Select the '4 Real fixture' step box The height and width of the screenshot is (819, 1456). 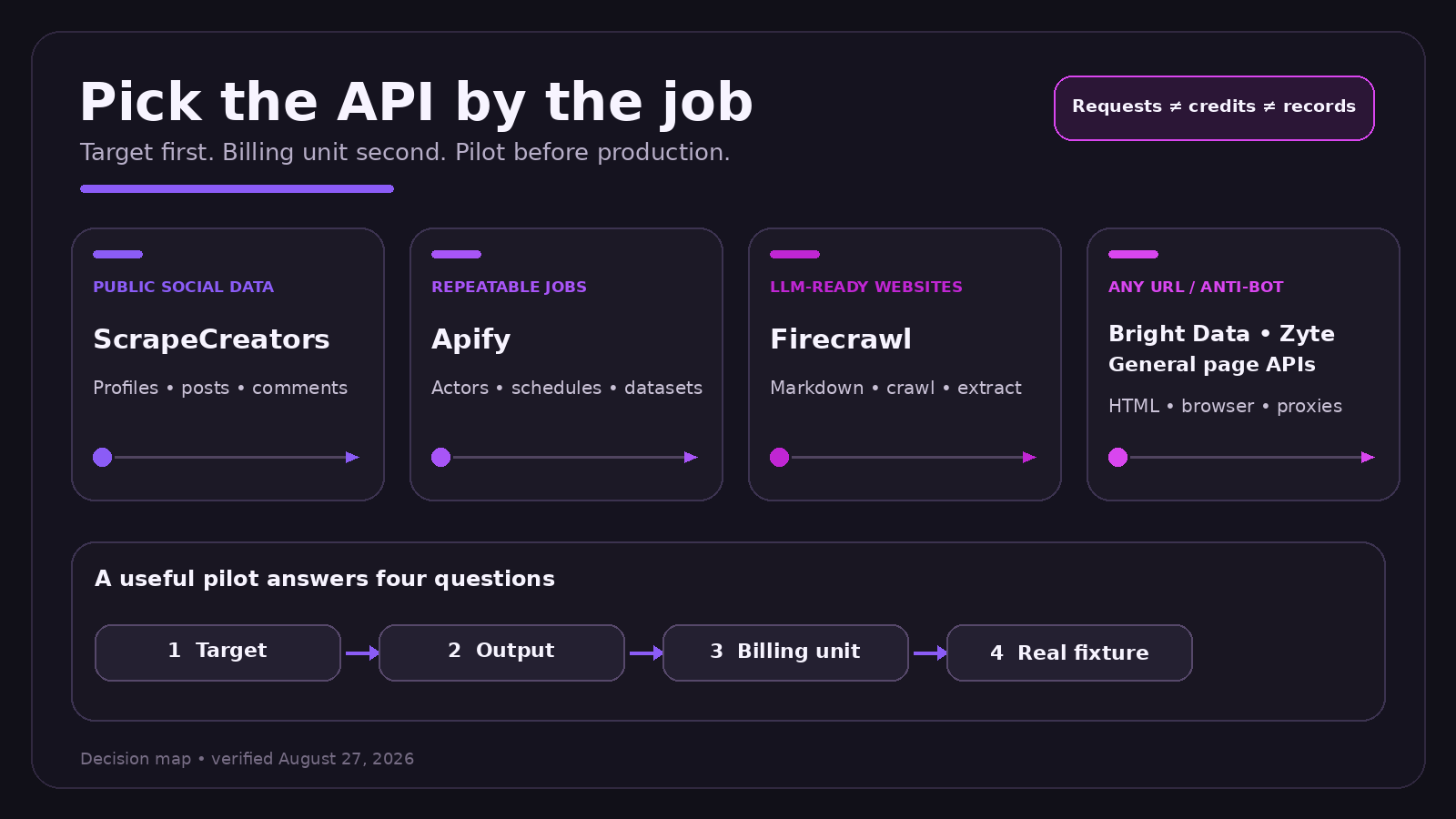[x=1069, y=652]
